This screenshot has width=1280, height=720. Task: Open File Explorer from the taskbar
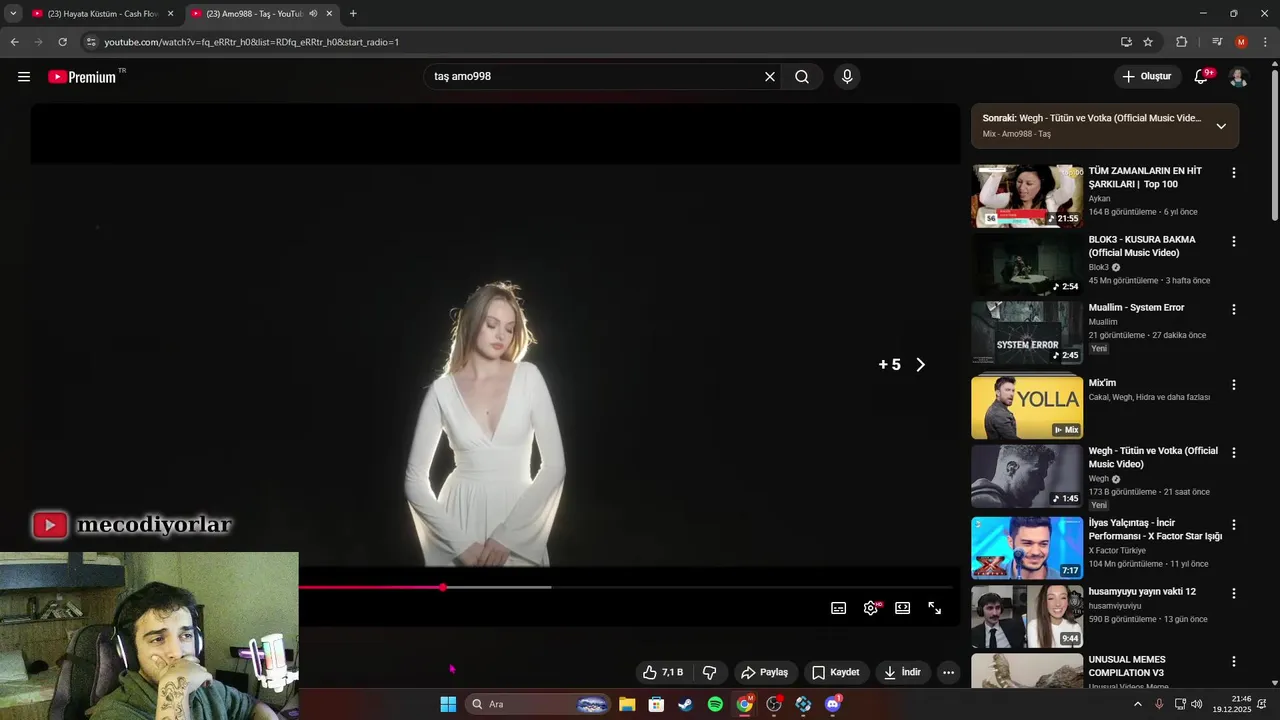pyautogui.click(x=627, y=704)
